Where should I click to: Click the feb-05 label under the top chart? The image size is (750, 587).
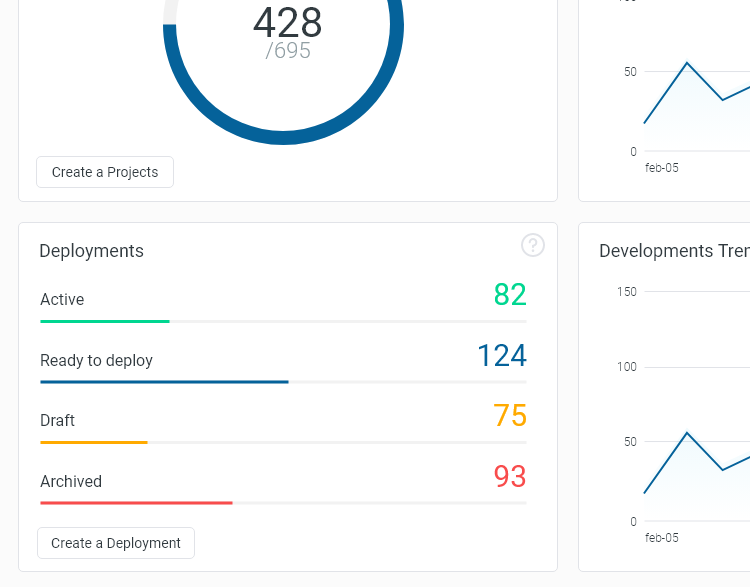point(662,168)
